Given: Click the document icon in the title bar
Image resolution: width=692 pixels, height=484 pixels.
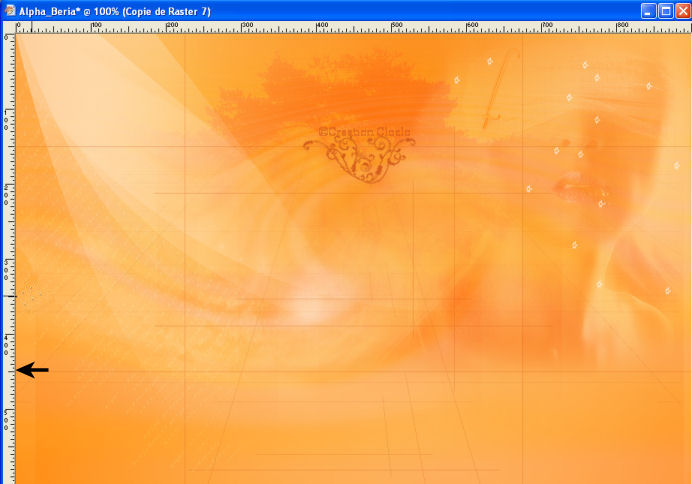Looking at the screenshot, I should [10, 10].
